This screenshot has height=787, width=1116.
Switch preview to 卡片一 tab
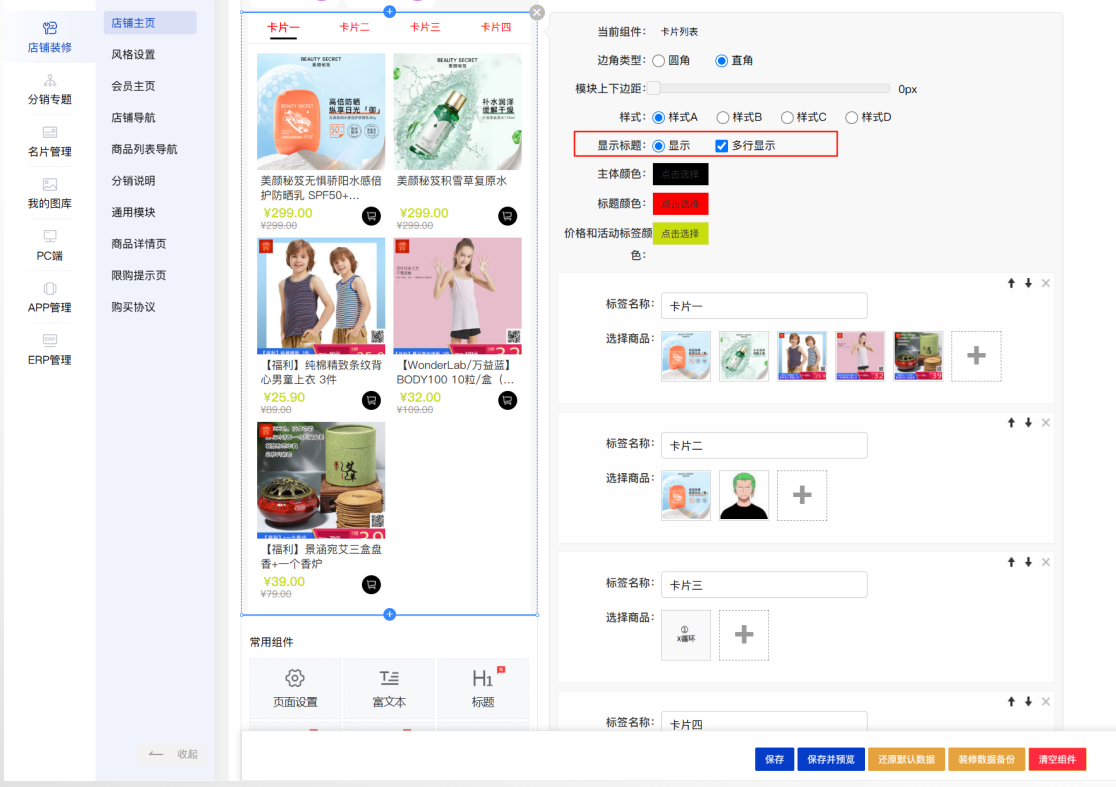point(283,27)
